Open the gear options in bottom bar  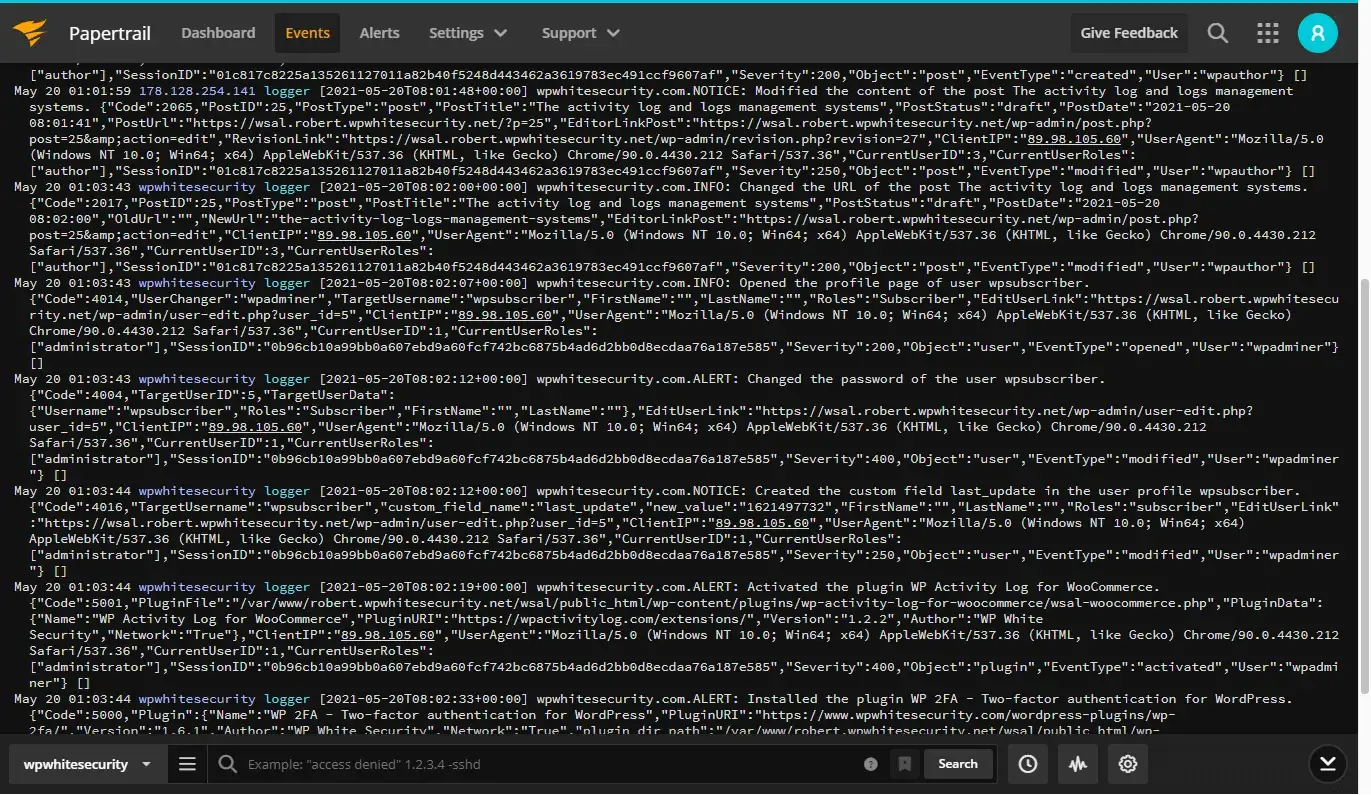point(1128,764)
